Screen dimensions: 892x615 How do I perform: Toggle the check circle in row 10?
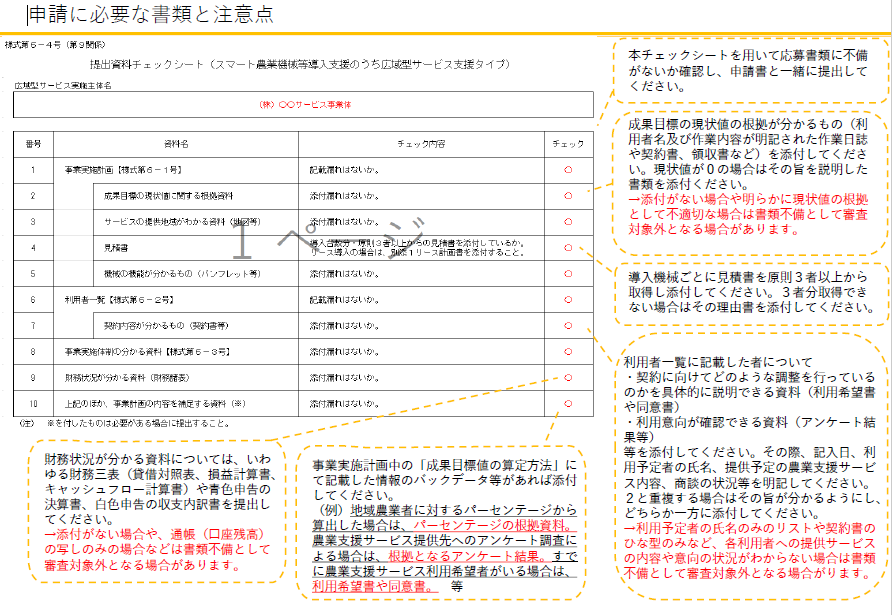pyautogui.click(x=568, y=403)
